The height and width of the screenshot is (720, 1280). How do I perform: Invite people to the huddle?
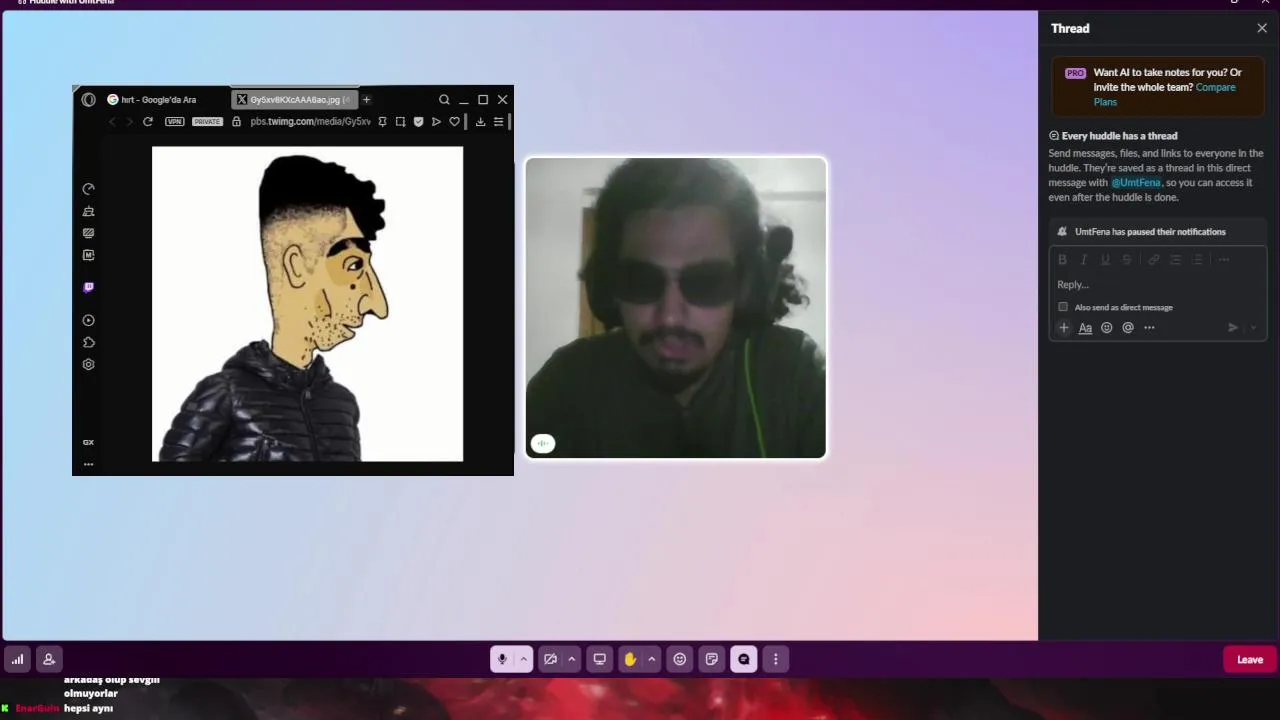tap(48, 659)
